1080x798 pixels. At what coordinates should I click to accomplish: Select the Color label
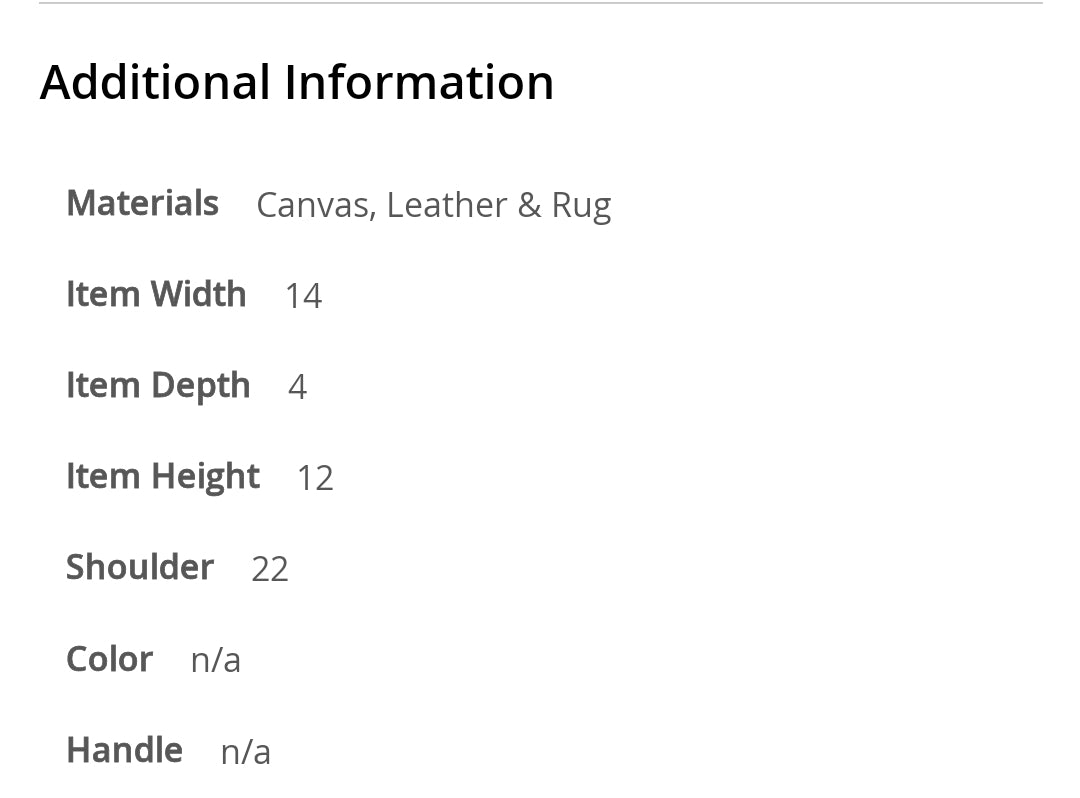tap(109, 659)
